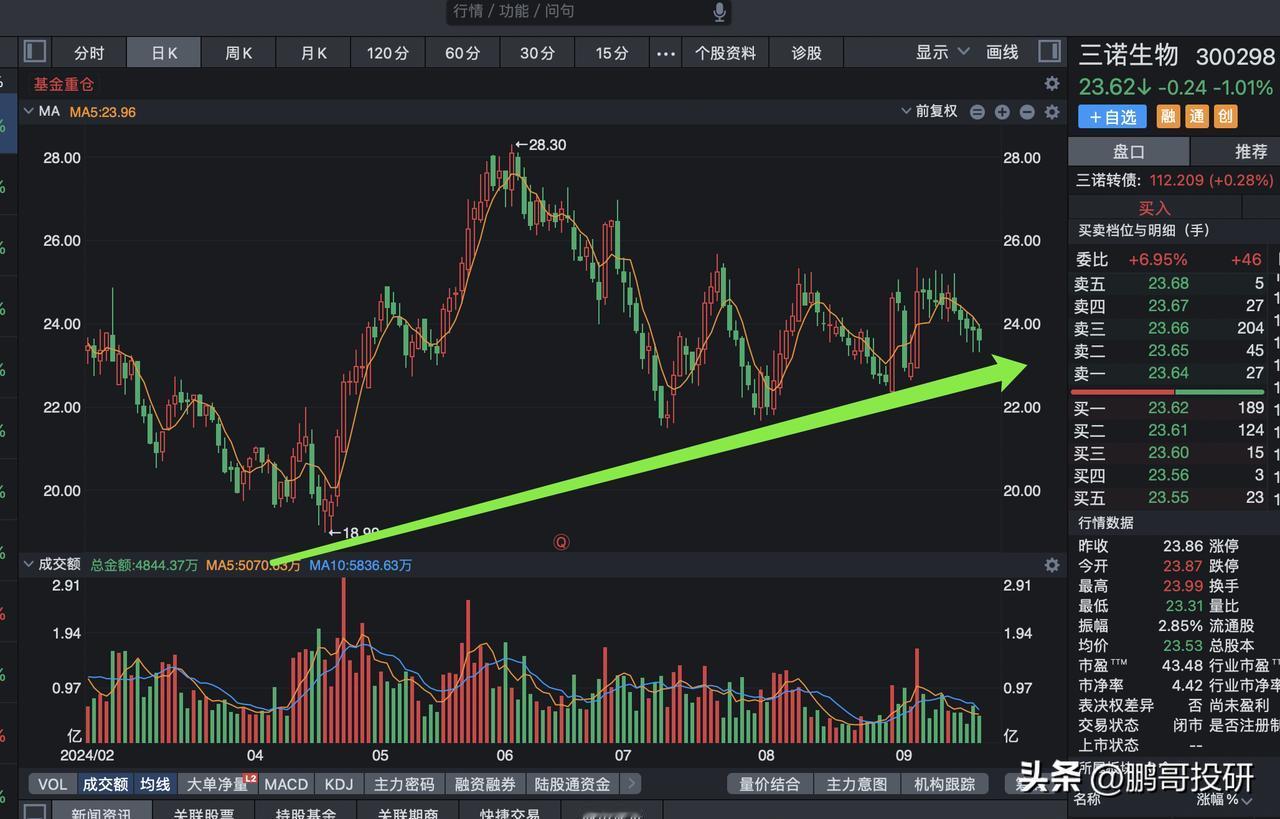
Task: Click the 量价结合 button
Action: (770, 784)
